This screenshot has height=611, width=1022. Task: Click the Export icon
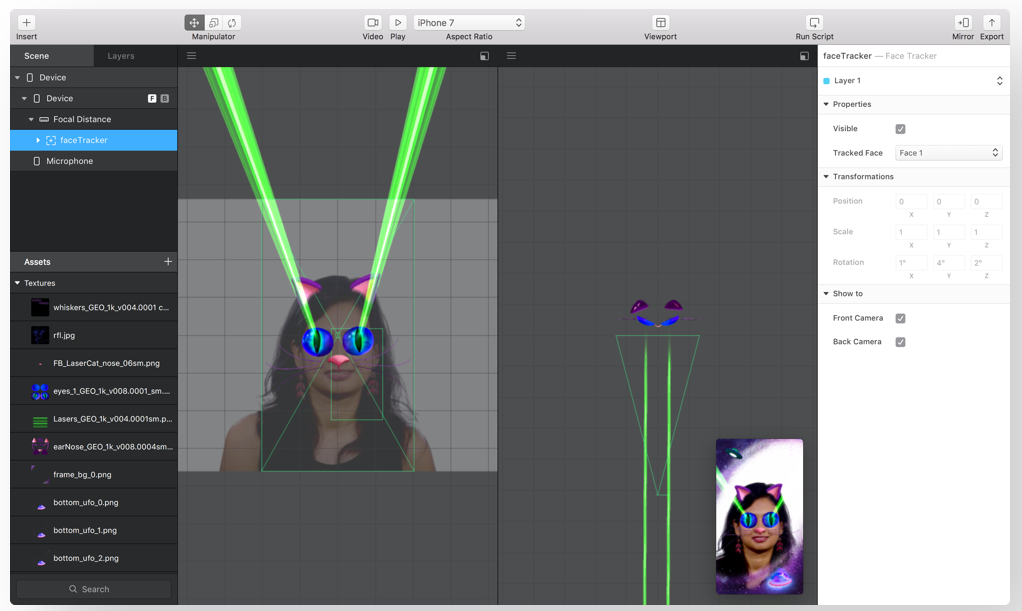click(x=991, y=22)
